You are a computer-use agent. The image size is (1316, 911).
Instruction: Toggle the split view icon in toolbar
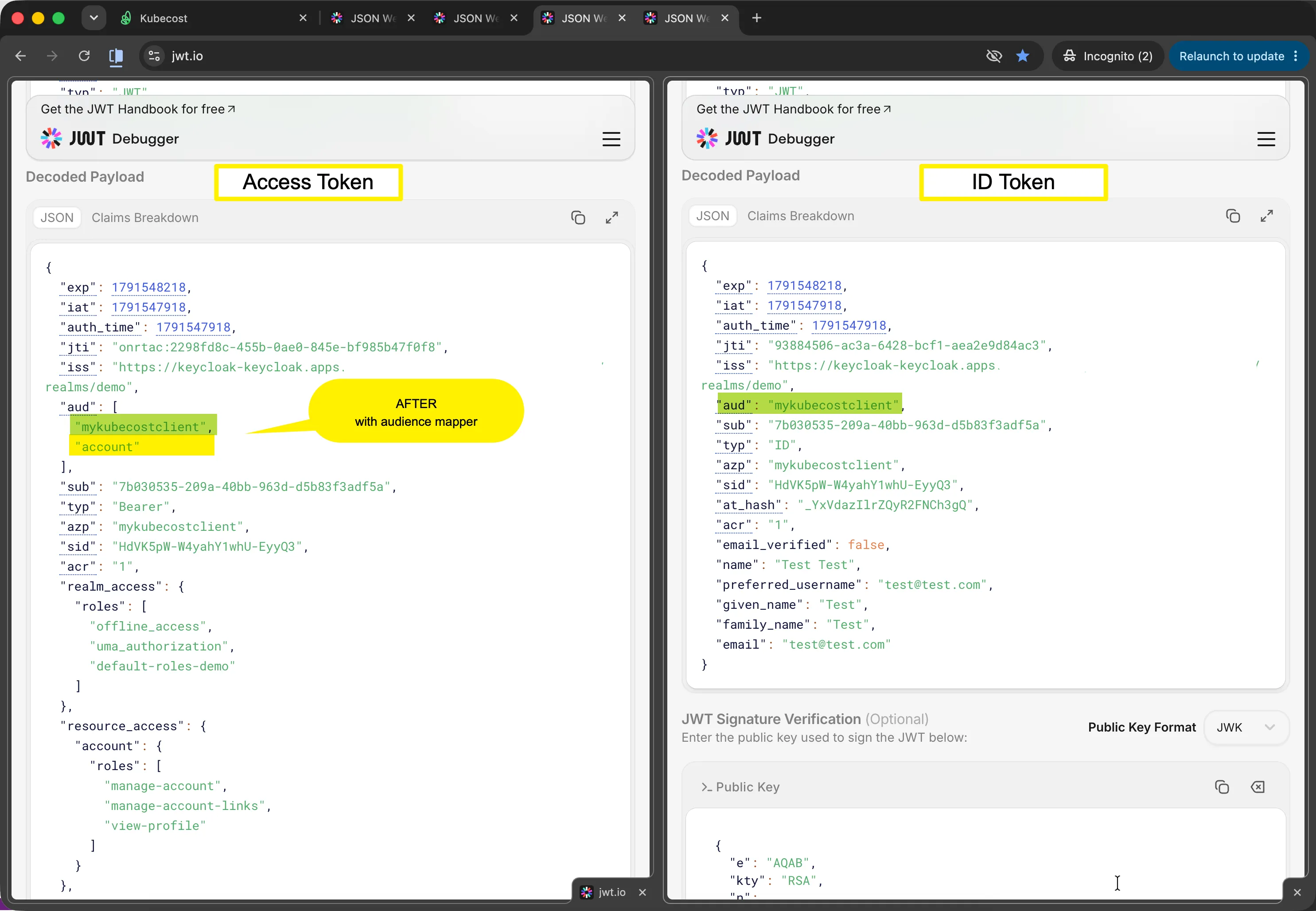(116, 56)
